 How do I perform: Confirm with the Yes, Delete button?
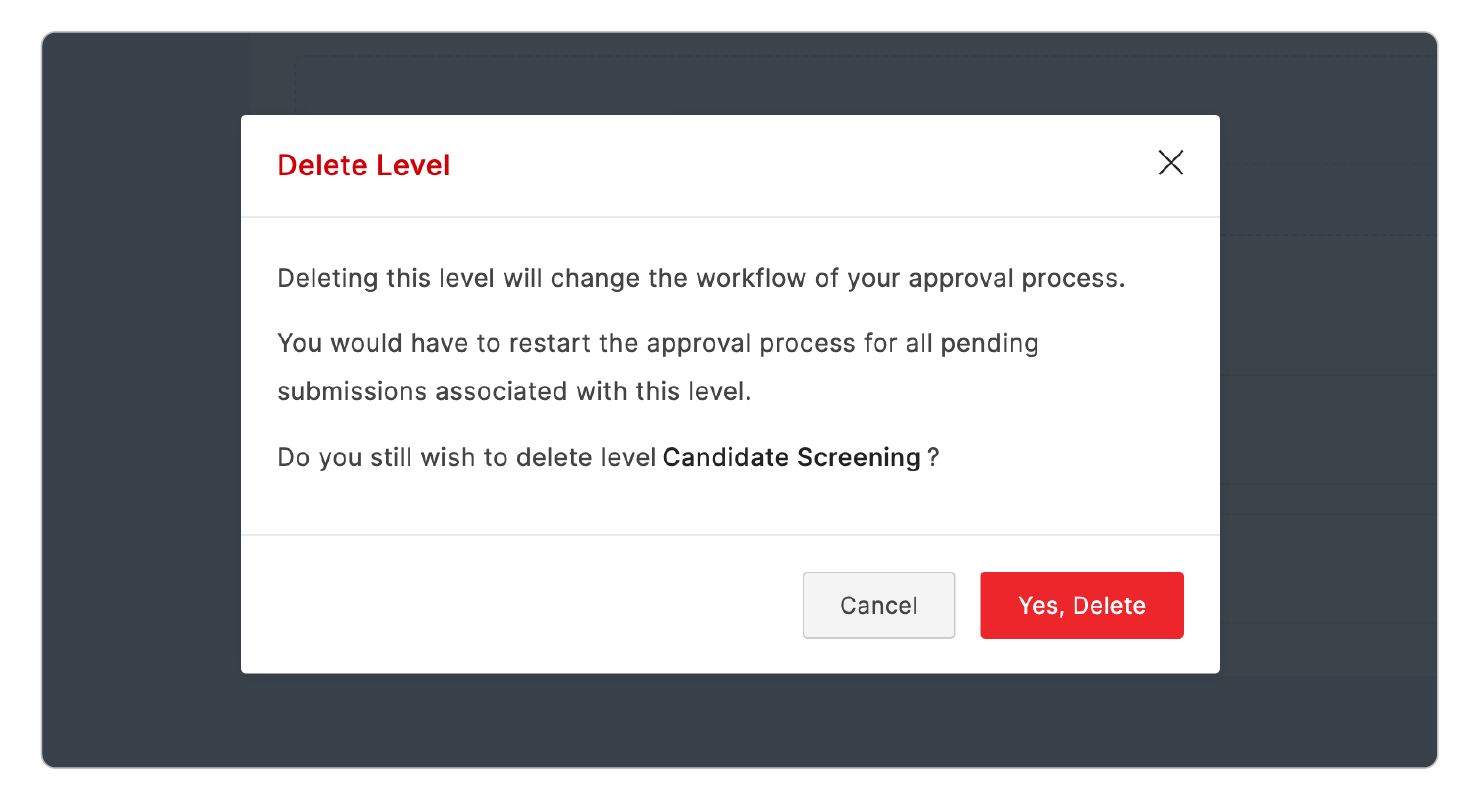click(x=1081, y=605)
